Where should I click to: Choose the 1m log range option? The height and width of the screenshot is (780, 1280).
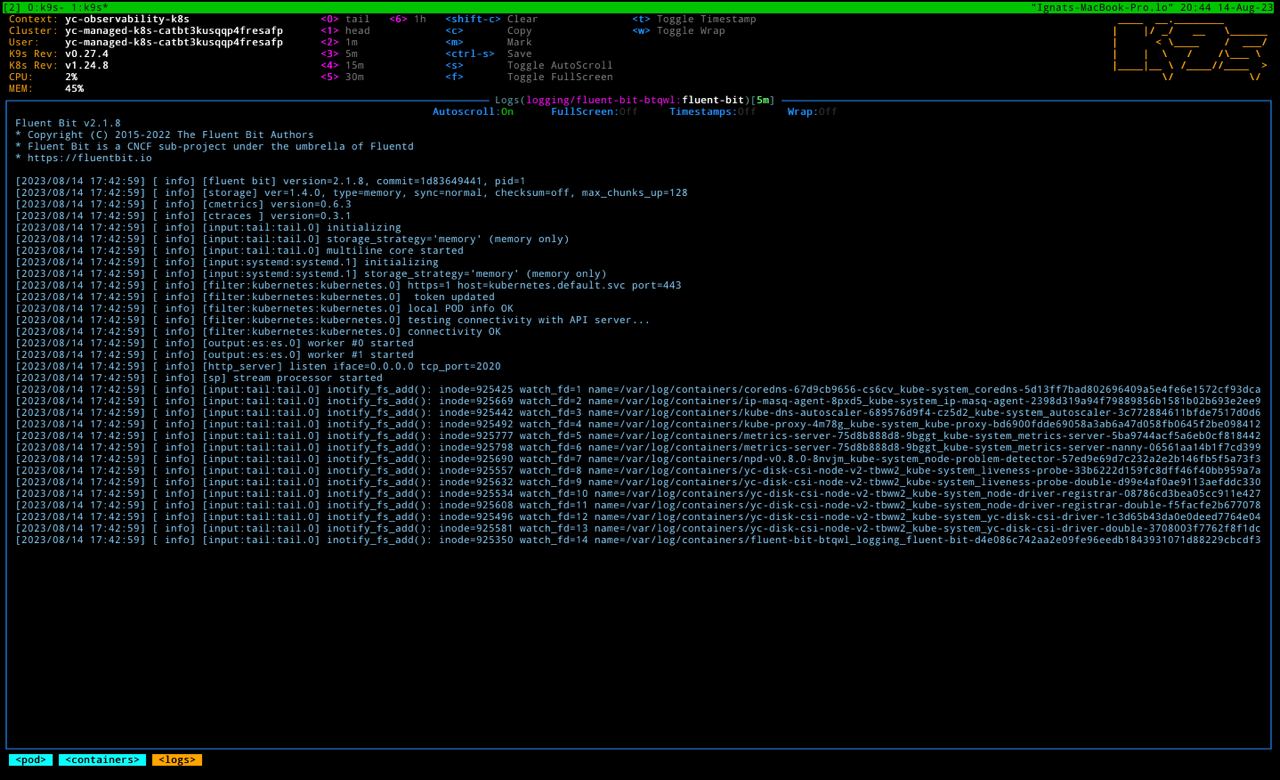point(339,42)
